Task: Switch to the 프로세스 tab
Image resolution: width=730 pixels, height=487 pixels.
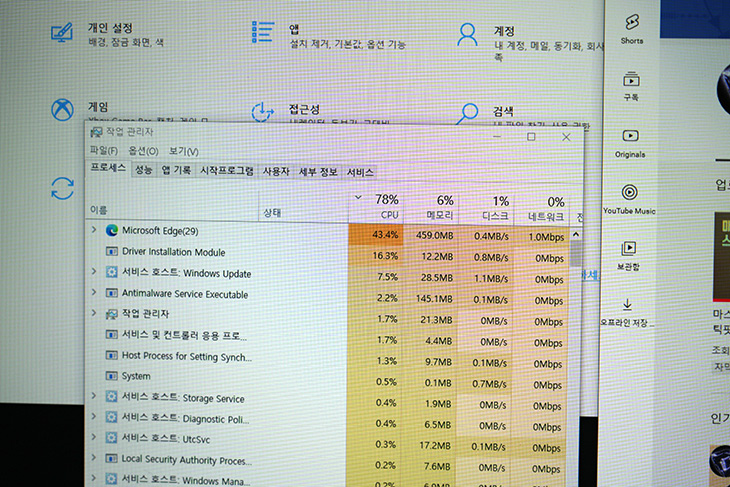Action: (x=108, y=168)
